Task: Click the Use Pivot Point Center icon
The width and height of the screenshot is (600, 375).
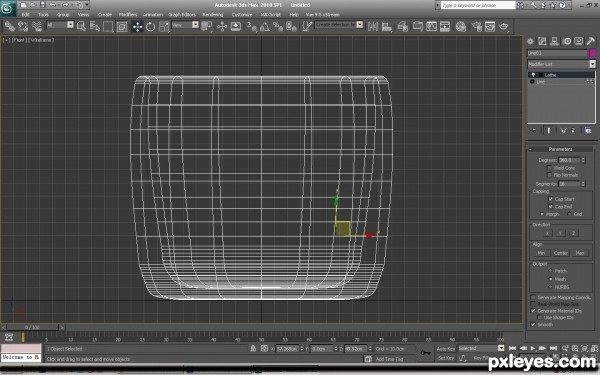Action: click(207, 26)
